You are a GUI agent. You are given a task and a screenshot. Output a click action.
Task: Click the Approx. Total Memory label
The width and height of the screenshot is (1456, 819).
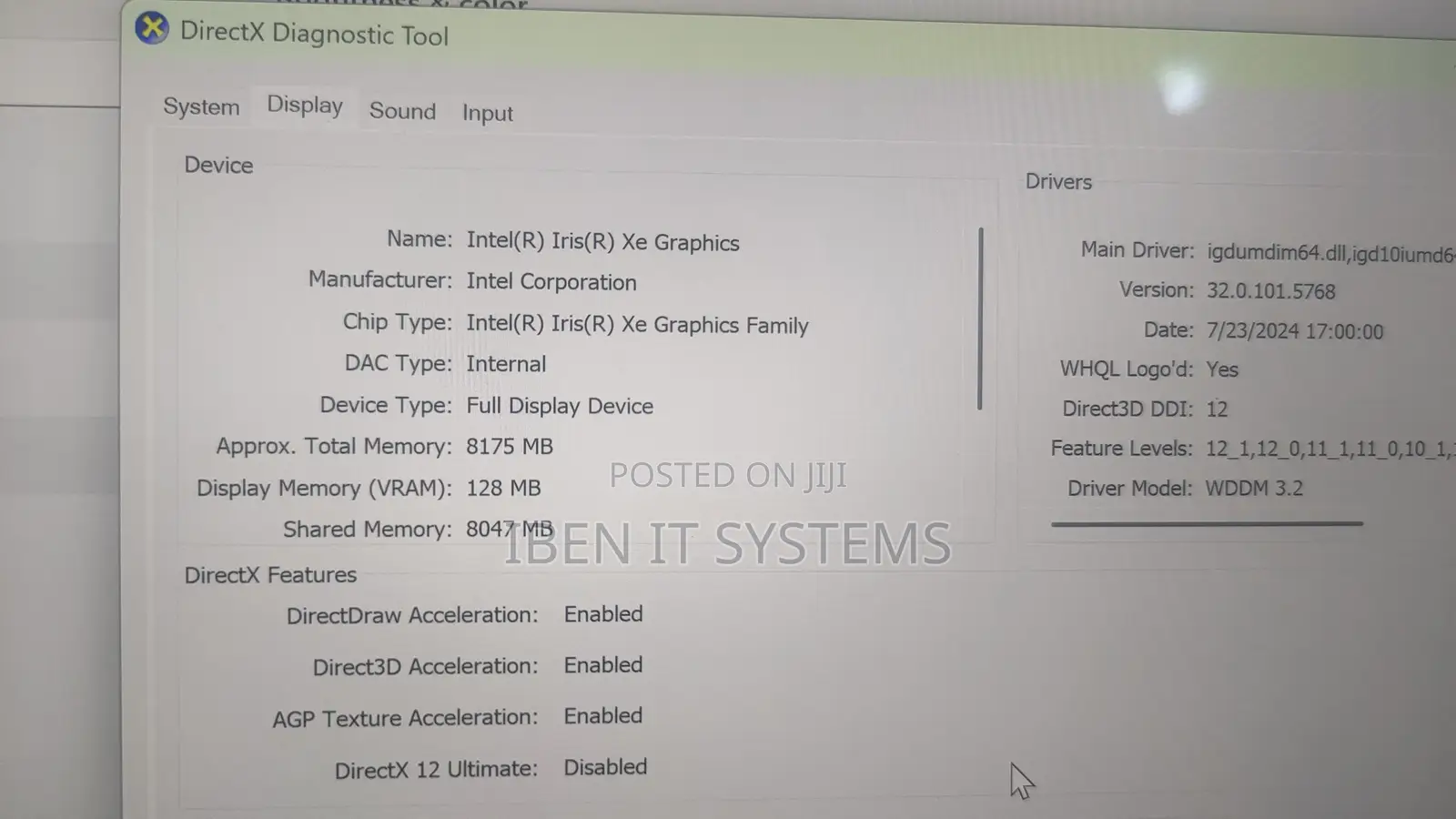(x=334, y=447)
